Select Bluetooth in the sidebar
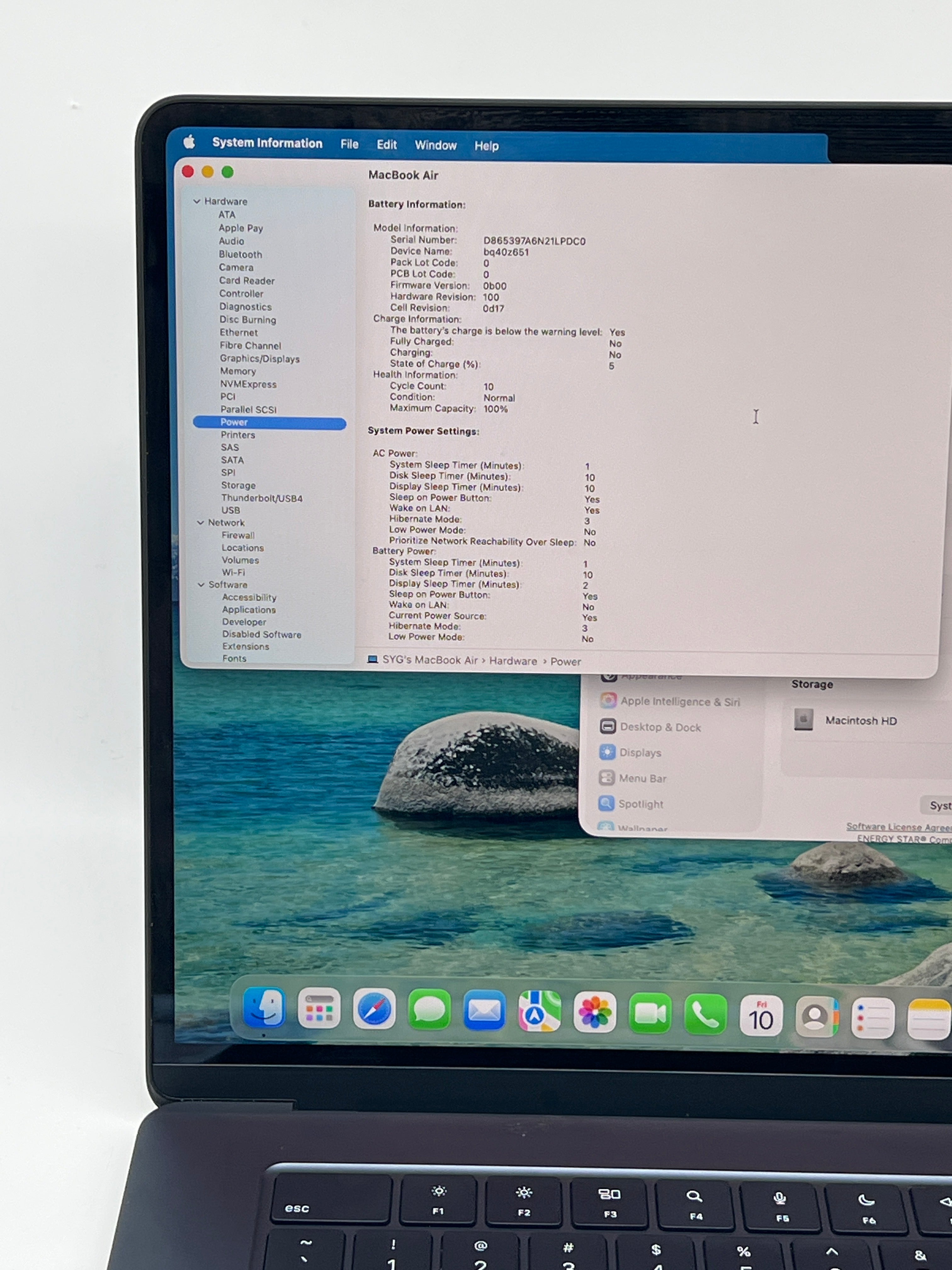Screen dimensions: 952x1270 tap(241, 254)
